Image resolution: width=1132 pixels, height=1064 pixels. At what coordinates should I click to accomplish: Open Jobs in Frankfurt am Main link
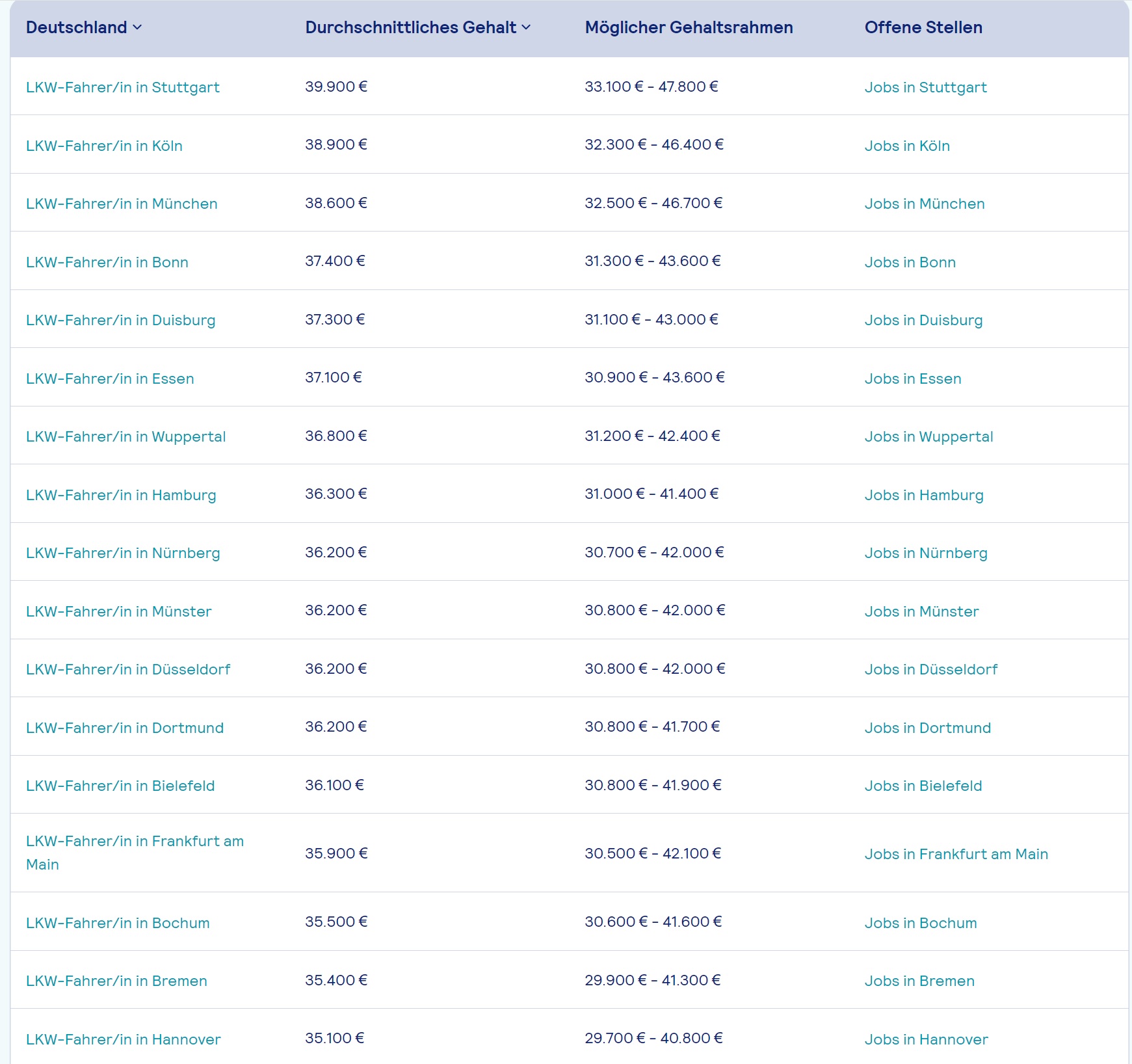click(956, 854)
